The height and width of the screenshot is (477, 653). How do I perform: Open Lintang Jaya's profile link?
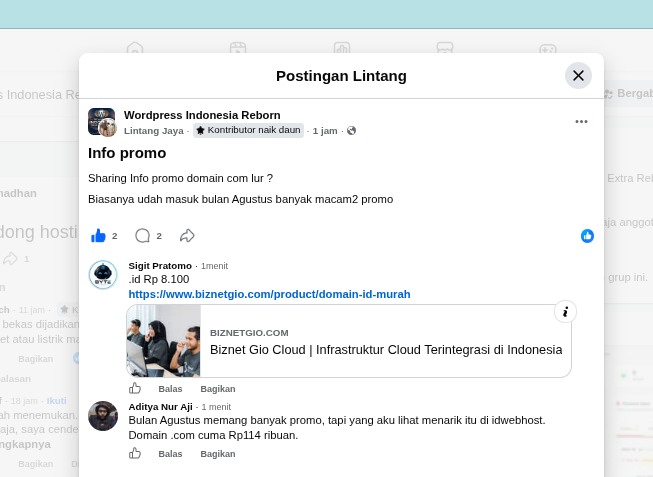coord(154,131)
